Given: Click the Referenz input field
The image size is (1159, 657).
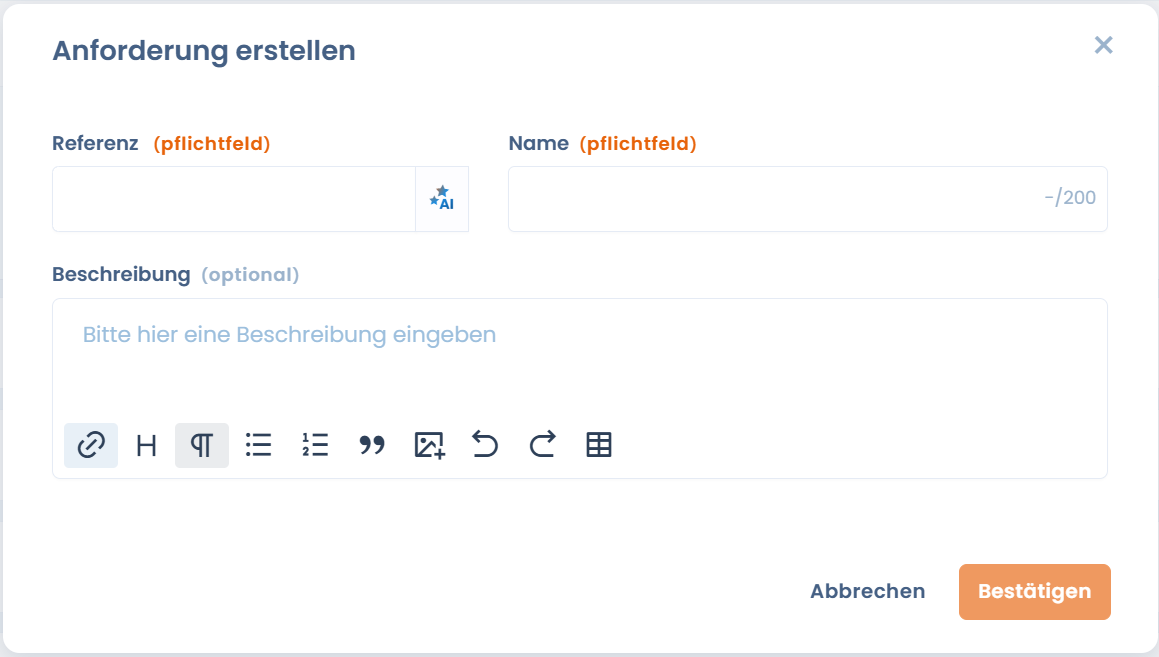Looking at the screenshot, I should point(234,199).
